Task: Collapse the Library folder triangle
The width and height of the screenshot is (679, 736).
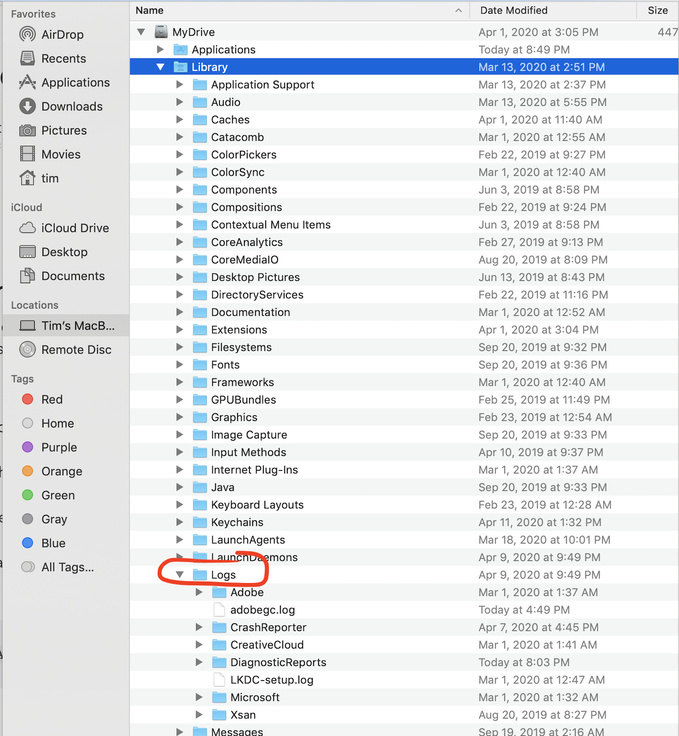Action: click(160, 67)
